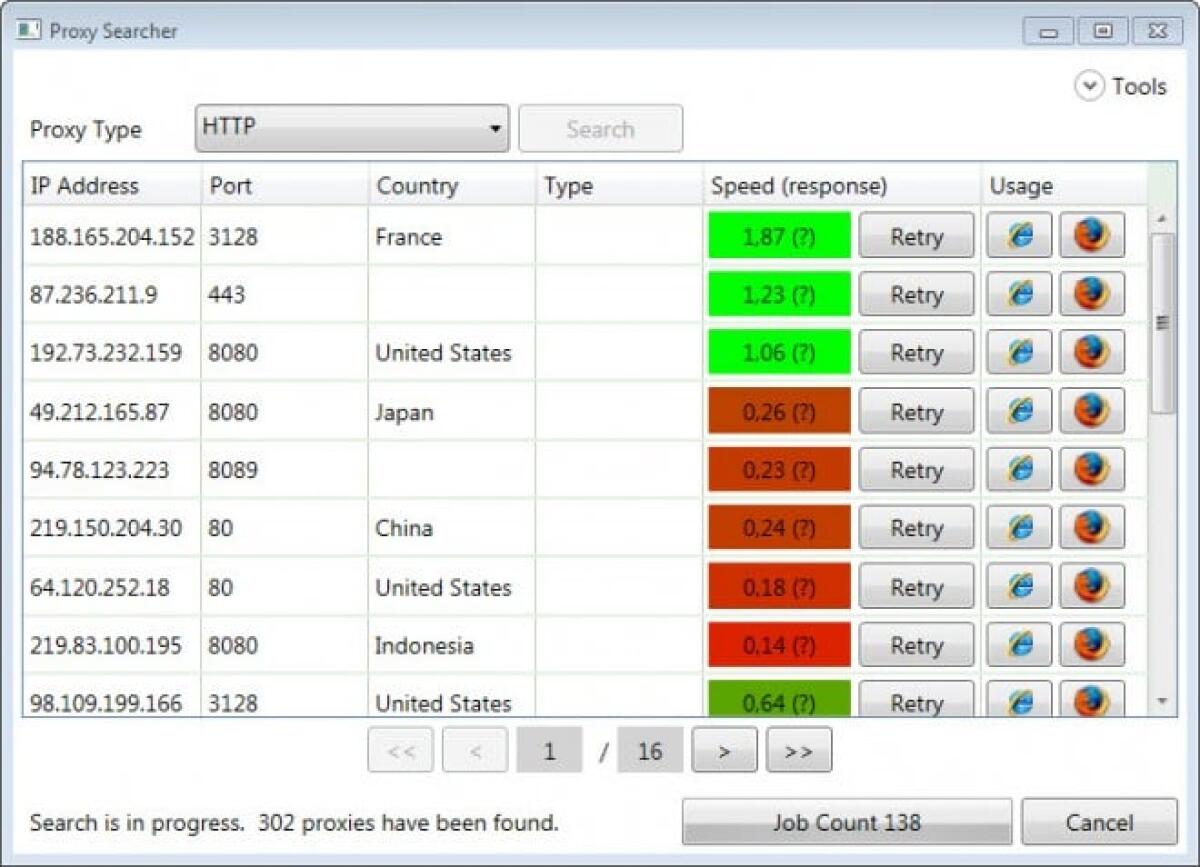Open the Proxy Type dropdown
The image size is (1200, 867).
tap(496, 128)
